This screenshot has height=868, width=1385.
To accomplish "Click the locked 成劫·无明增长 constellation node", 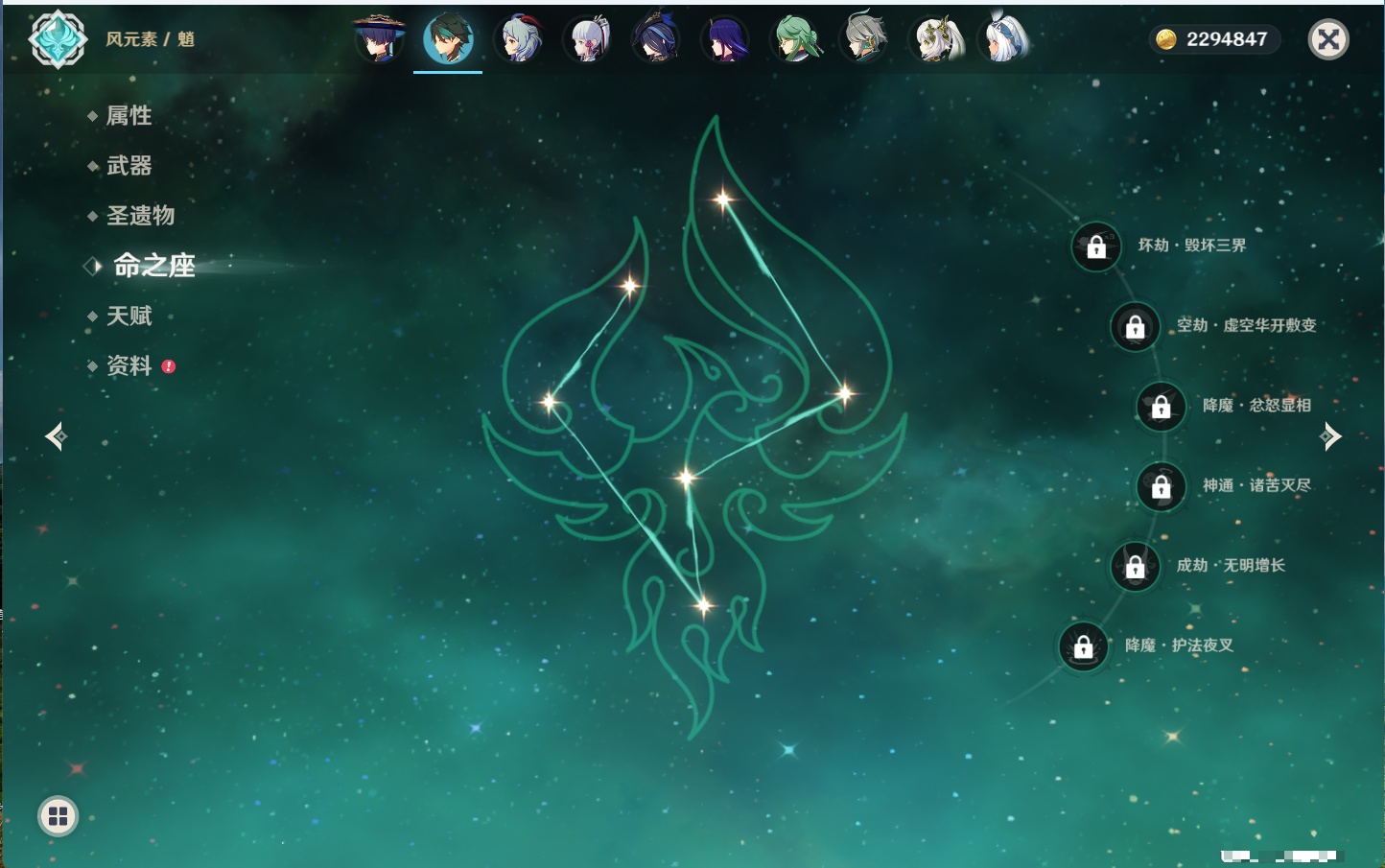I will 1136,566.
